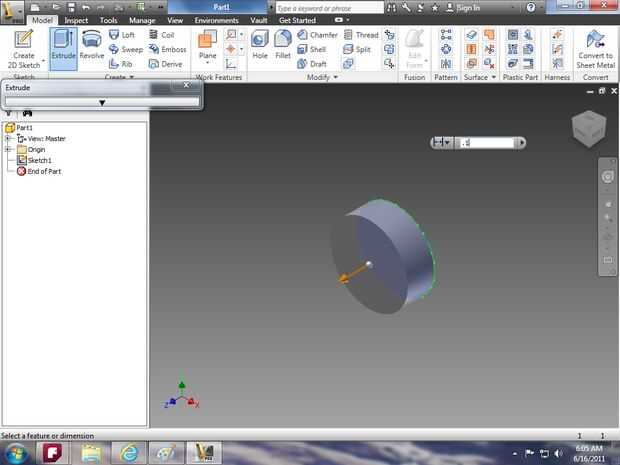Click the Help question mark icon
The width and height of the screenshot is (620, 465).
pos(531,7)
